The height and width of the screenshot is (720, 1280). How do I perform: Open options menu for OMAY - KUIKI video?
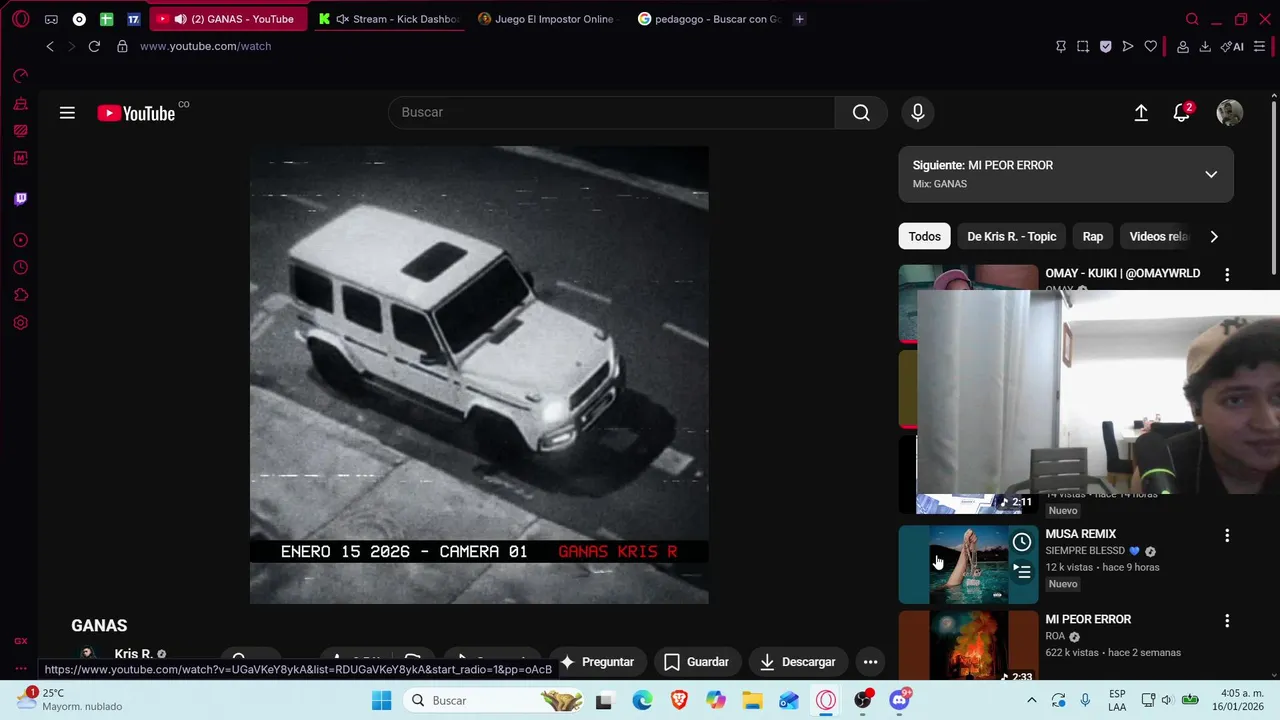[1227, 275]
